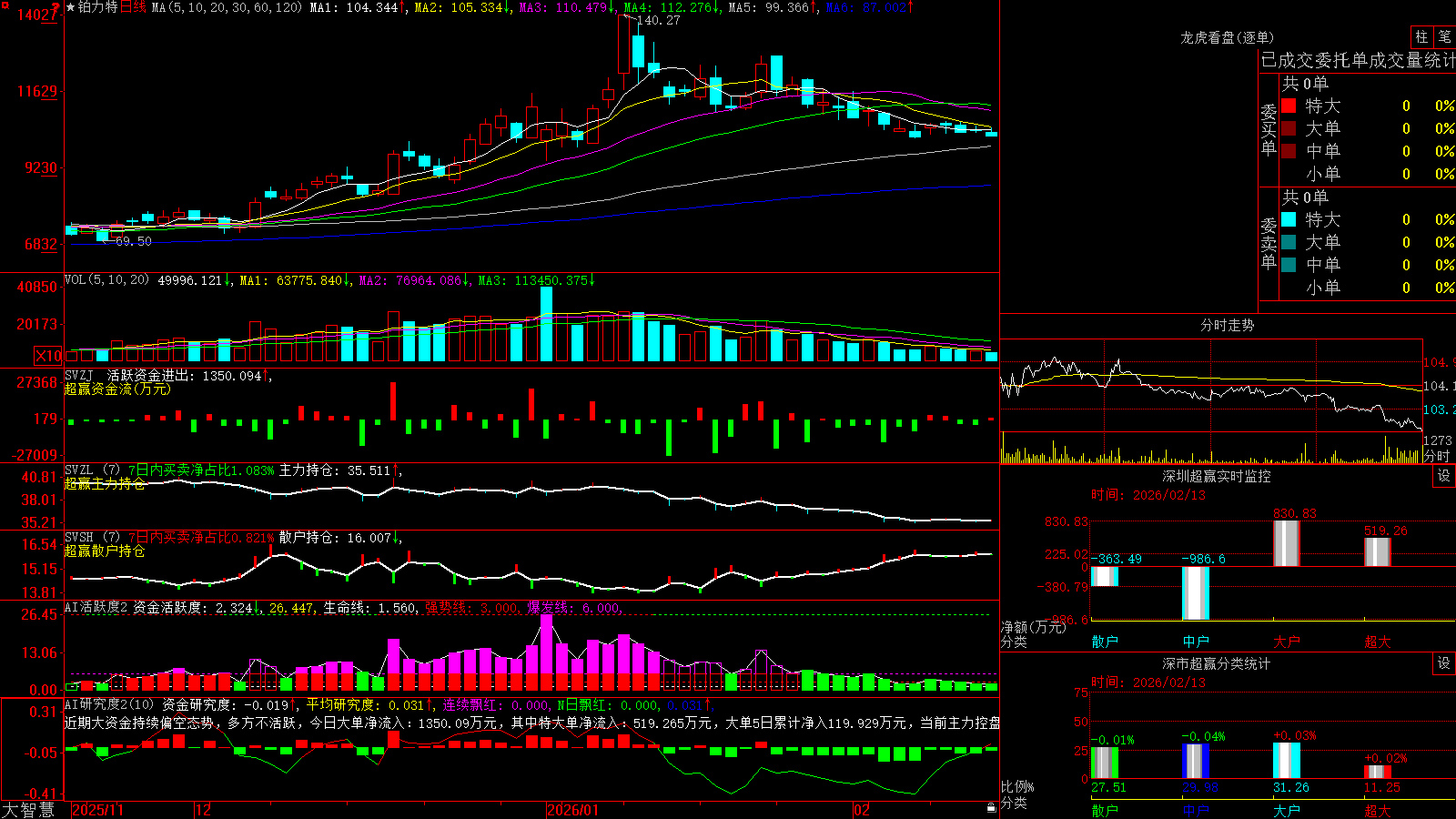Viewport: 1456px width, 819px height.
Task: Select the 12 month marker on timeline
Action: 203,810
